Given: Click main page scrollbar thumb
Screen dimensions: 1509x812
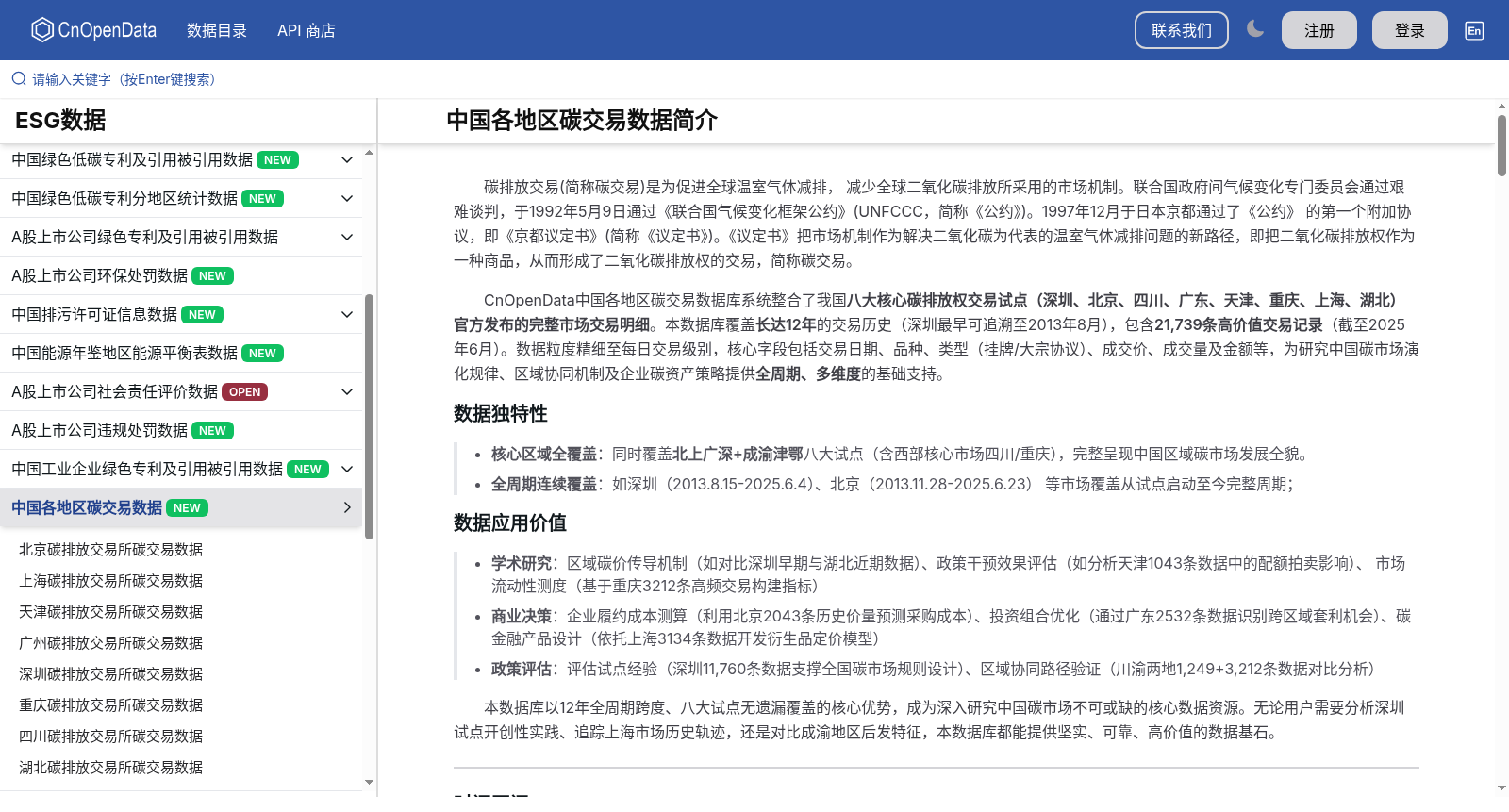Looking at the screenshot, I should point(1501,145).
